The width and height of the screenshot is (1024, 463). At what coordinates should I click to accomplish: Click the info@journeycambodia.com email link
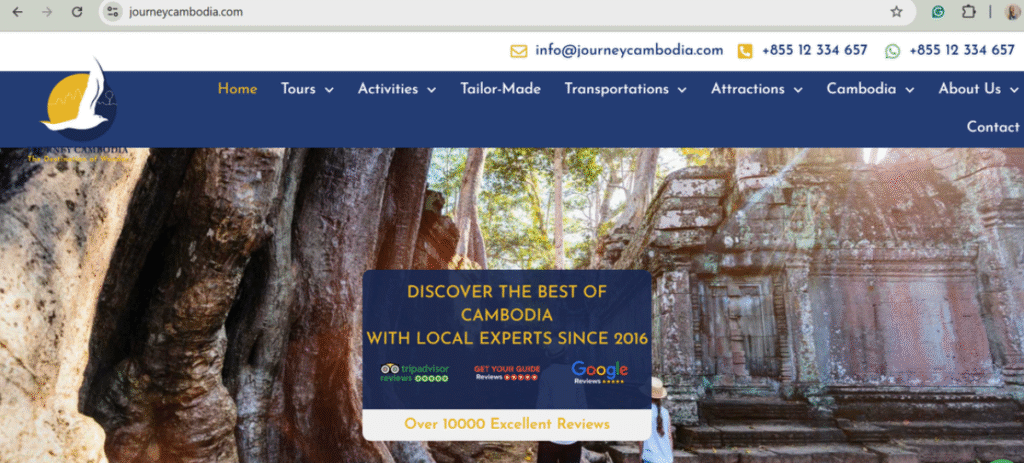[x=629, y=50]
